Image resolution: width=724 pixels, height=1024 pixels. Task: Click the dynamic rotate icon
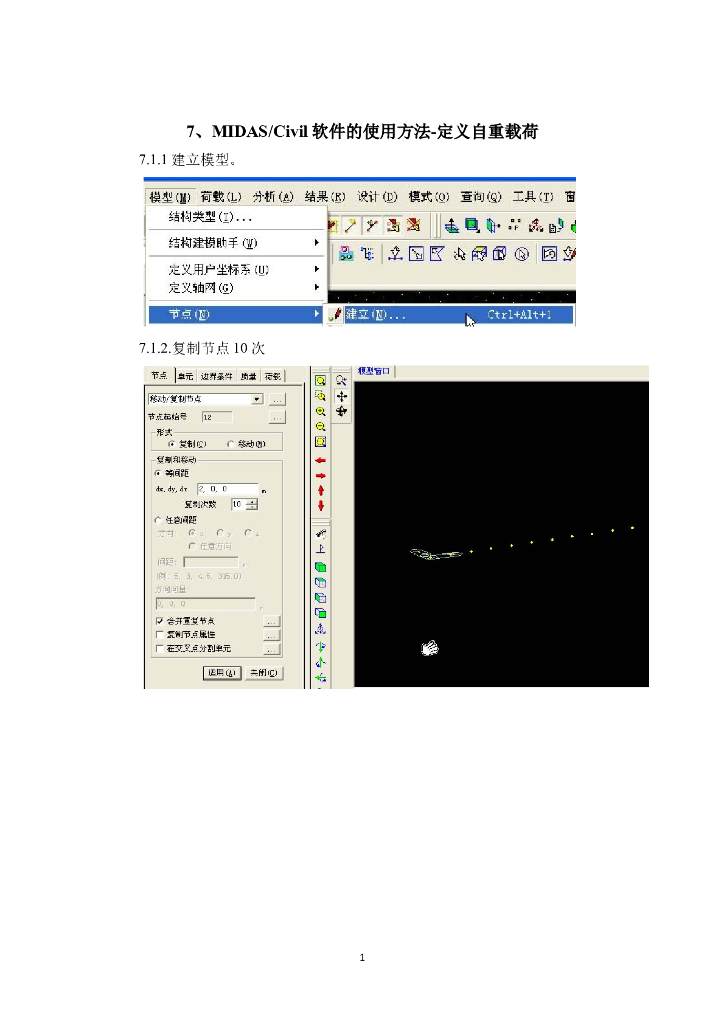(x=341, y=411)
